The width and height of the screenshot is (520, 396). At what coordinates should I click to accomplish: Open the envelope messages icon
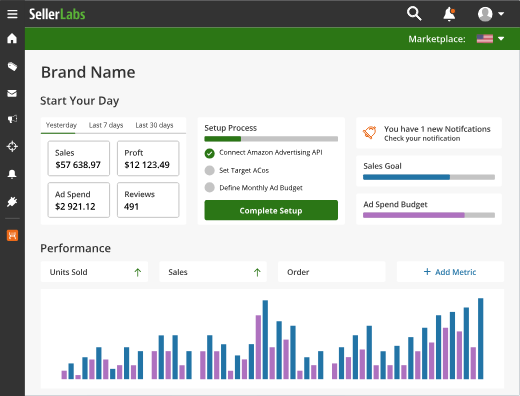coord(12,93)
